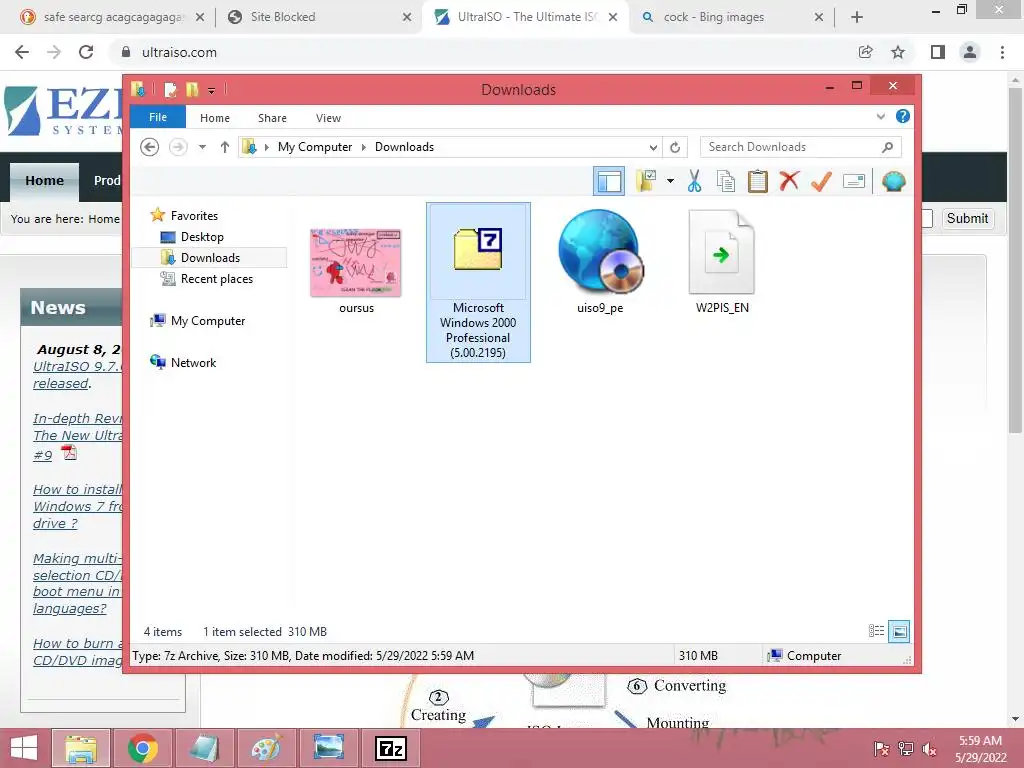Screen dimensions: 1024x768
Task: Open recent locations dropdown arrow
Action: (202, 147)
